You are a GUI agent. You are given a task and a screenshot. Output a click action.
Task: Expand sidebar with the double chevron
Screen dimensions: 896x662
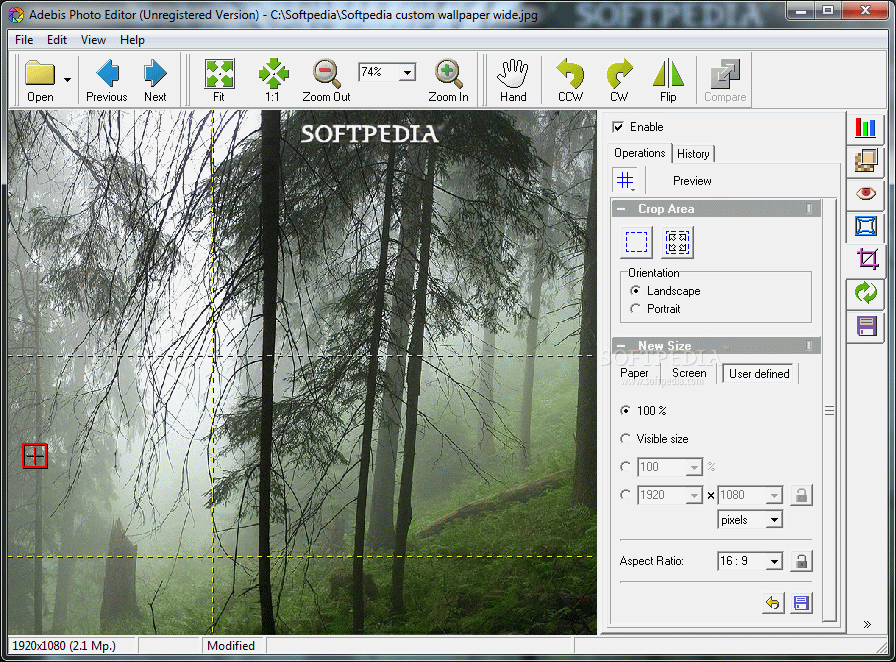pyautogui.click(x=867, y=624)
